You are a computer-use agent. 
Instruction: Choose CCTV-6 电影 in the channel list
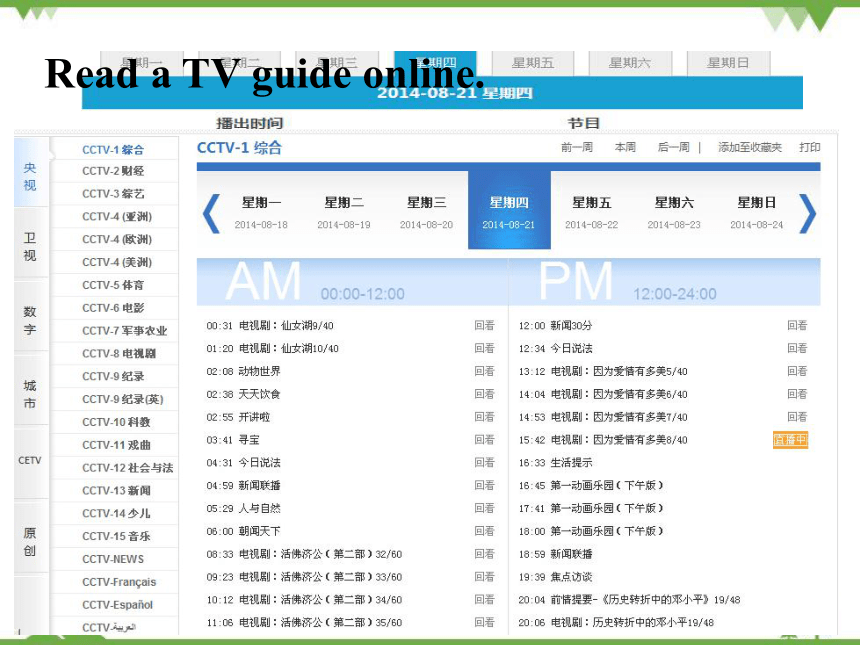pos(114,308)
